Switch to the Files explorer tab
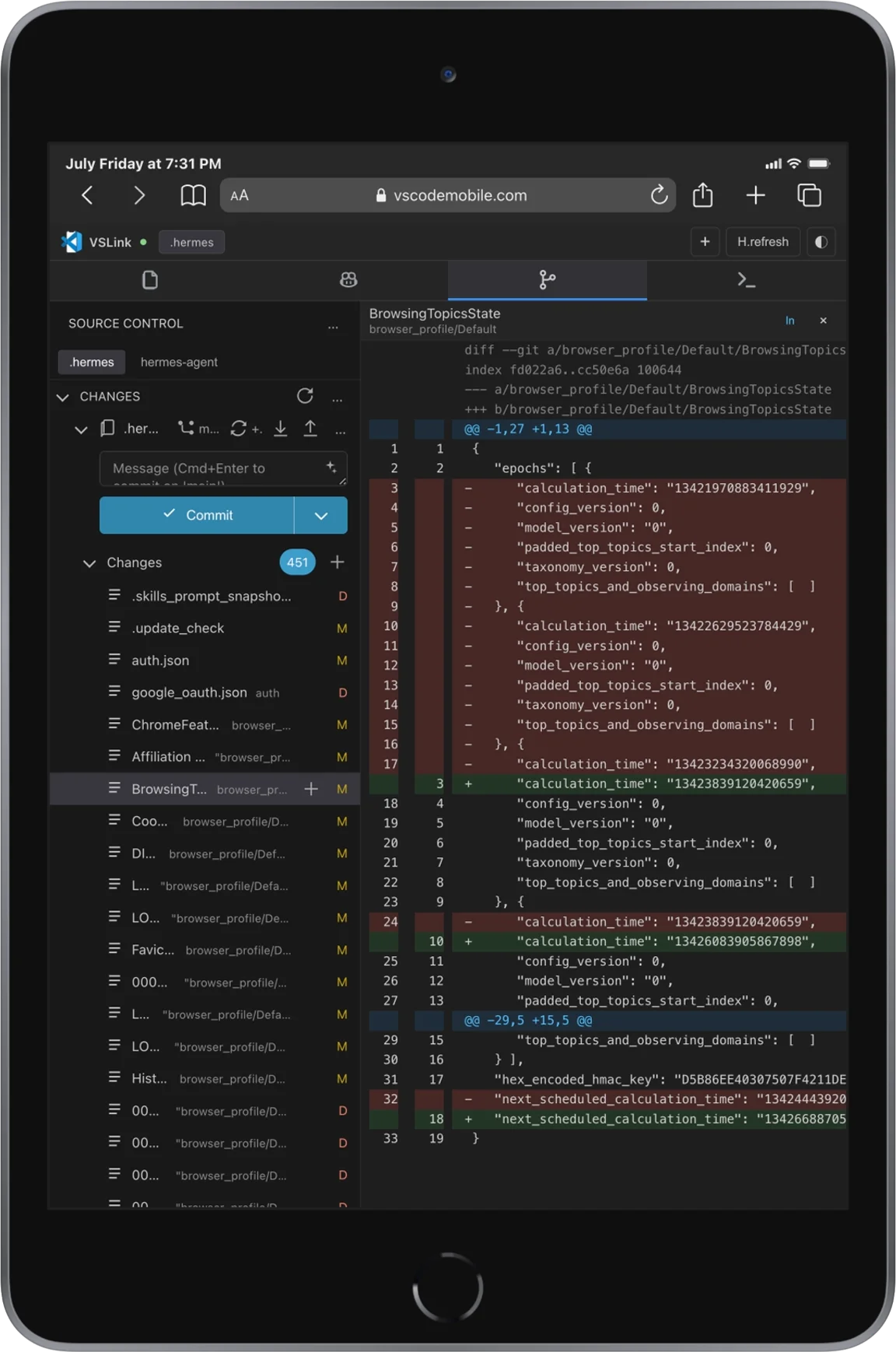The width and height of the screenshot is (896, 1352). [150, 280]
